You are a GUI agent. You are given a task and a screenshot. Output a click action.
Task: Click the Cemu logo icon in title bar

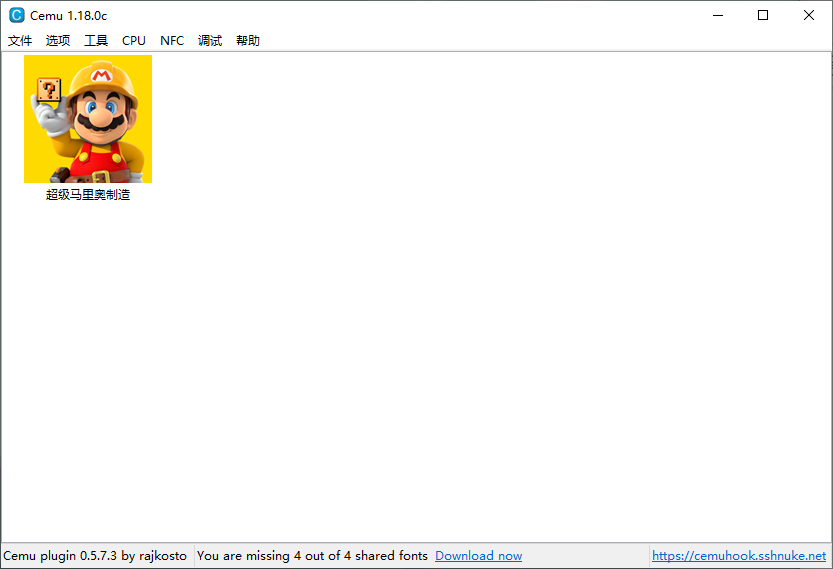(17, 15)
